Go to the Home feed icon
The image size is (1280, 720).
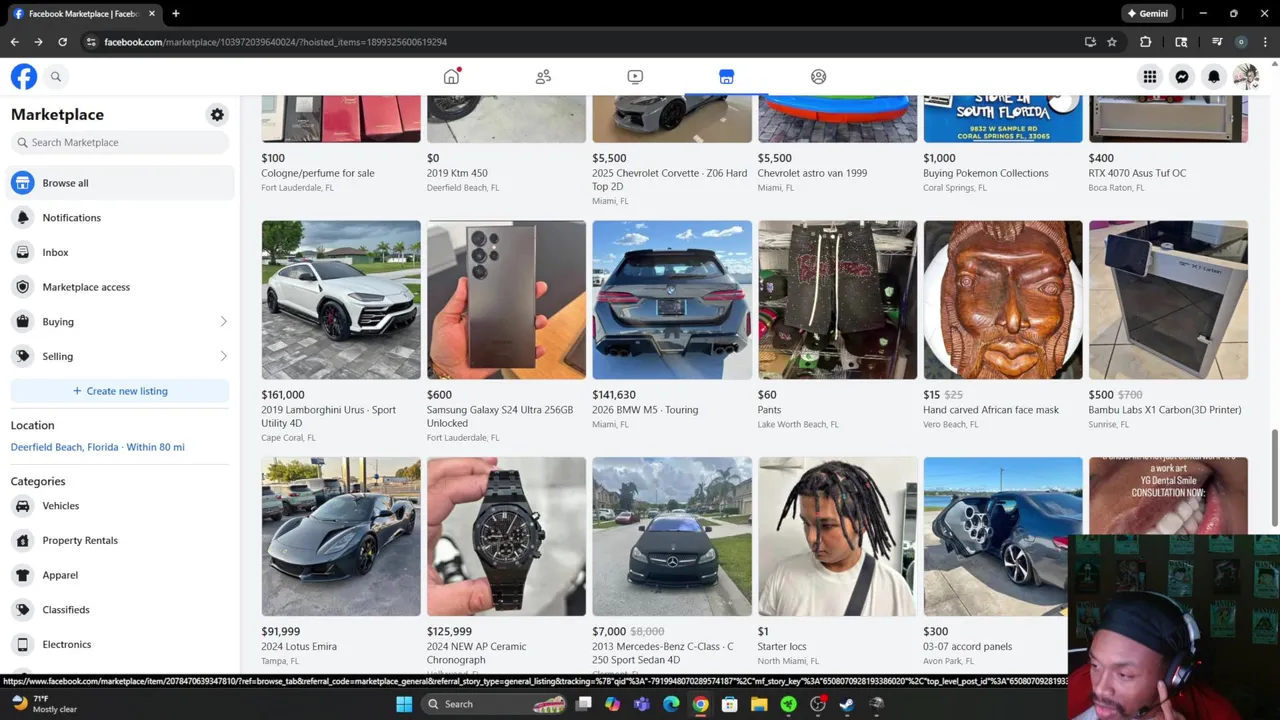pyautogui.click(x=452, y=77)
